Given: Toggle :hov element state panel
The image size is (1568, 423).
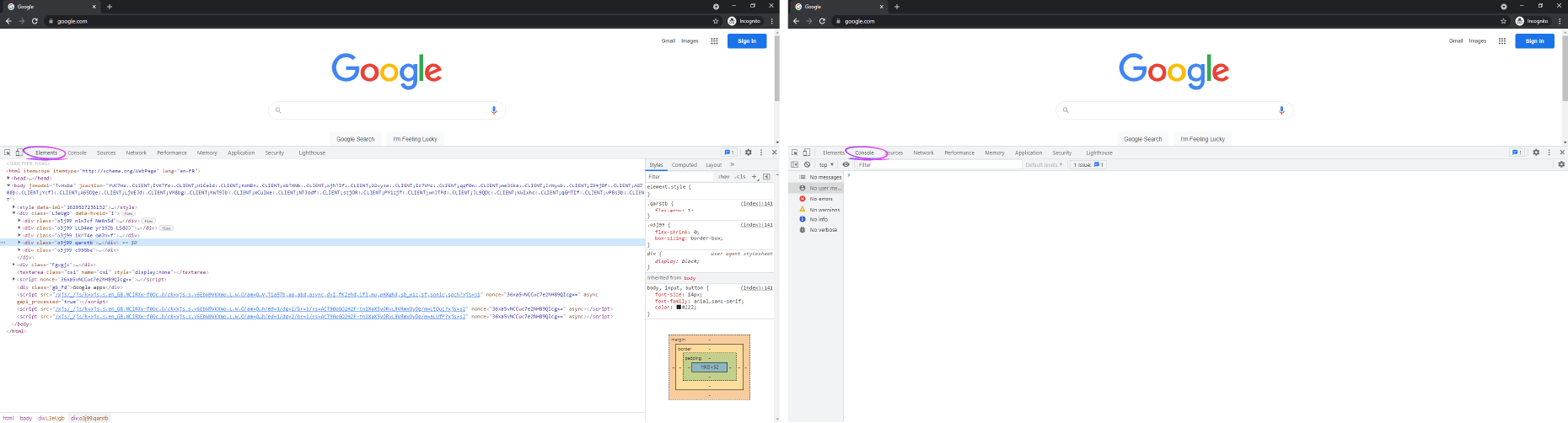Looking at the screenshot, I should click(x=723, y=177).
